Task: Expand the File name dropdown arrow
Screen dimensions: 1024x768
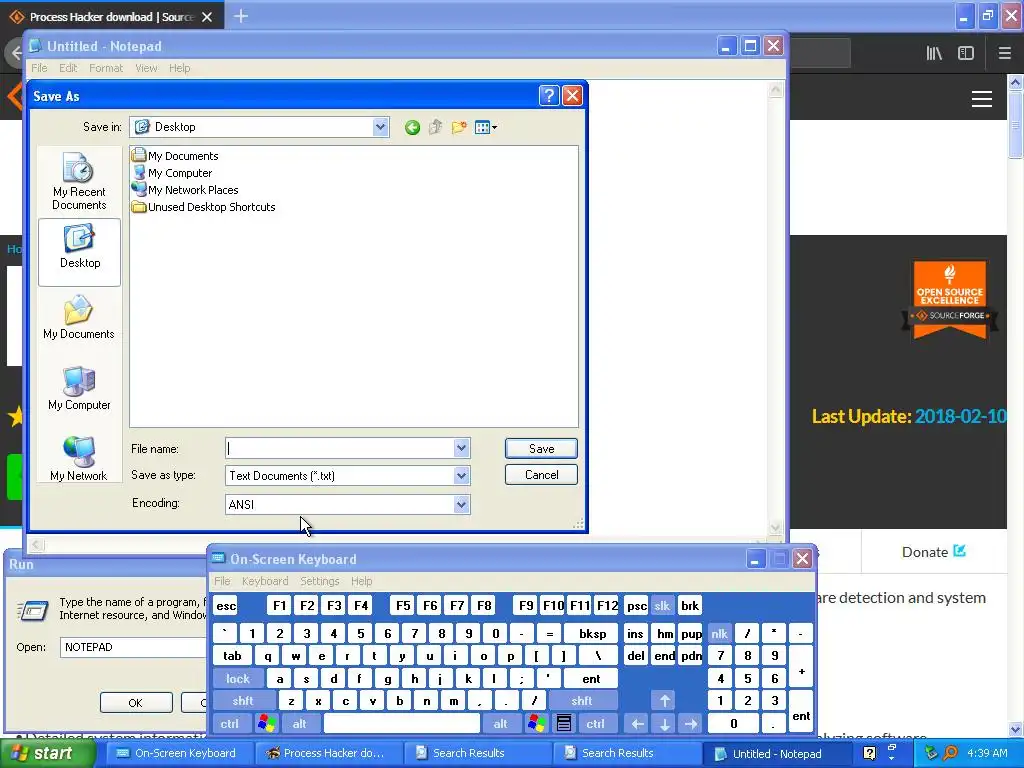Action: (x=462, y=448)
